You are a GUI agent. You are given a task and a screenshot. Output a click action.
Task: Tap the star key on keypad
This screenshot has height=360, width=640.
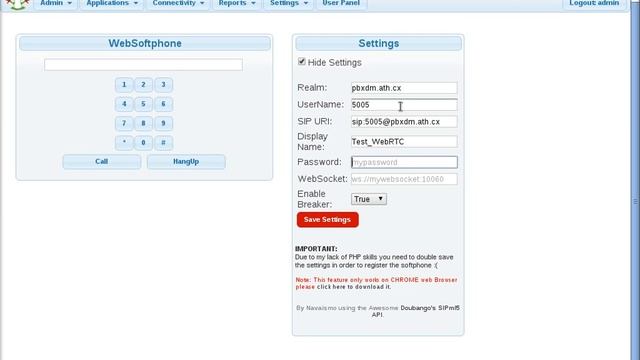pos(124,143)
